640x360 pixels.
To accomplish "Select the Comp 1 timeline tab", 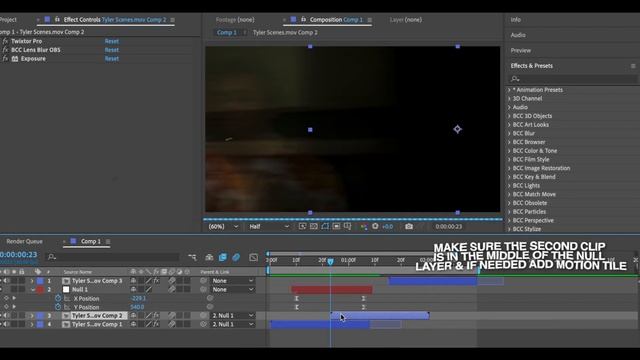I will [x=90, y=241].
